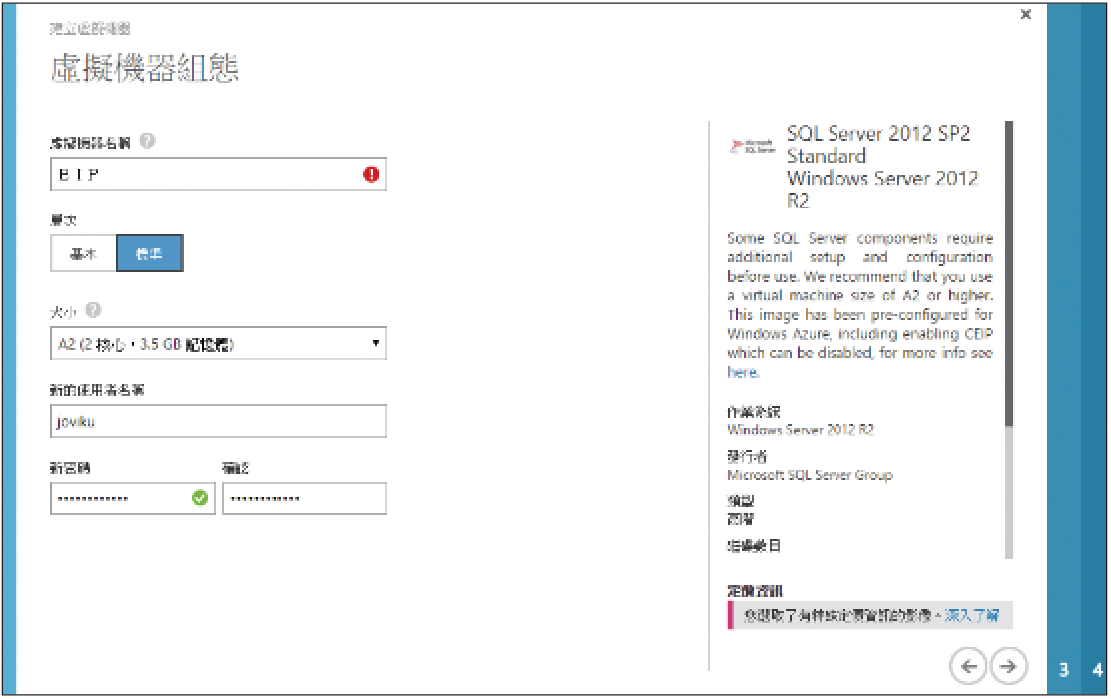Screen dimensions: 1111x699
Task: Jump to wizard step 3
Action: point(1064,670)
